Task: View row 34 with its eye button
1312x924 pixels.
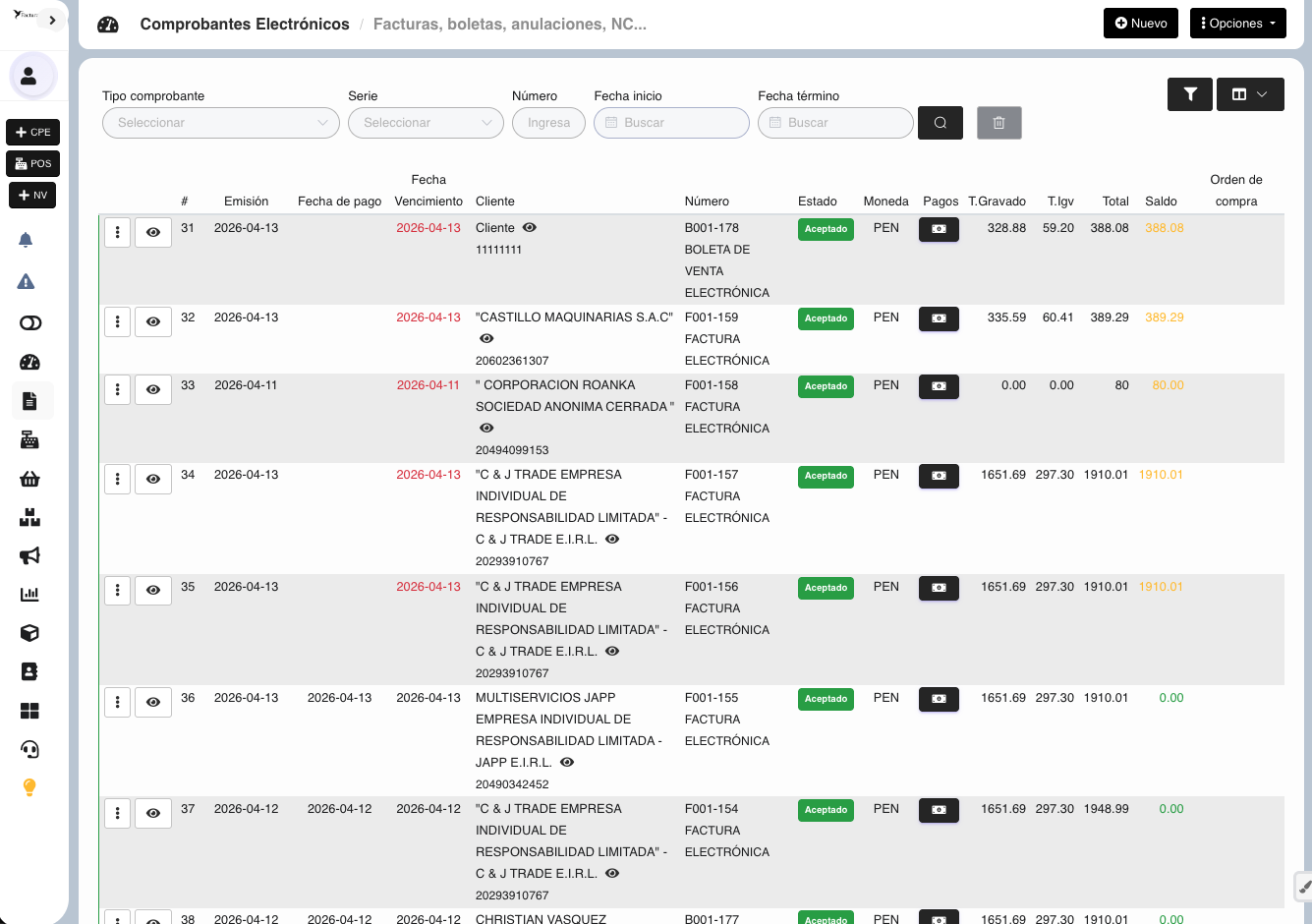Action: (153, 479)
